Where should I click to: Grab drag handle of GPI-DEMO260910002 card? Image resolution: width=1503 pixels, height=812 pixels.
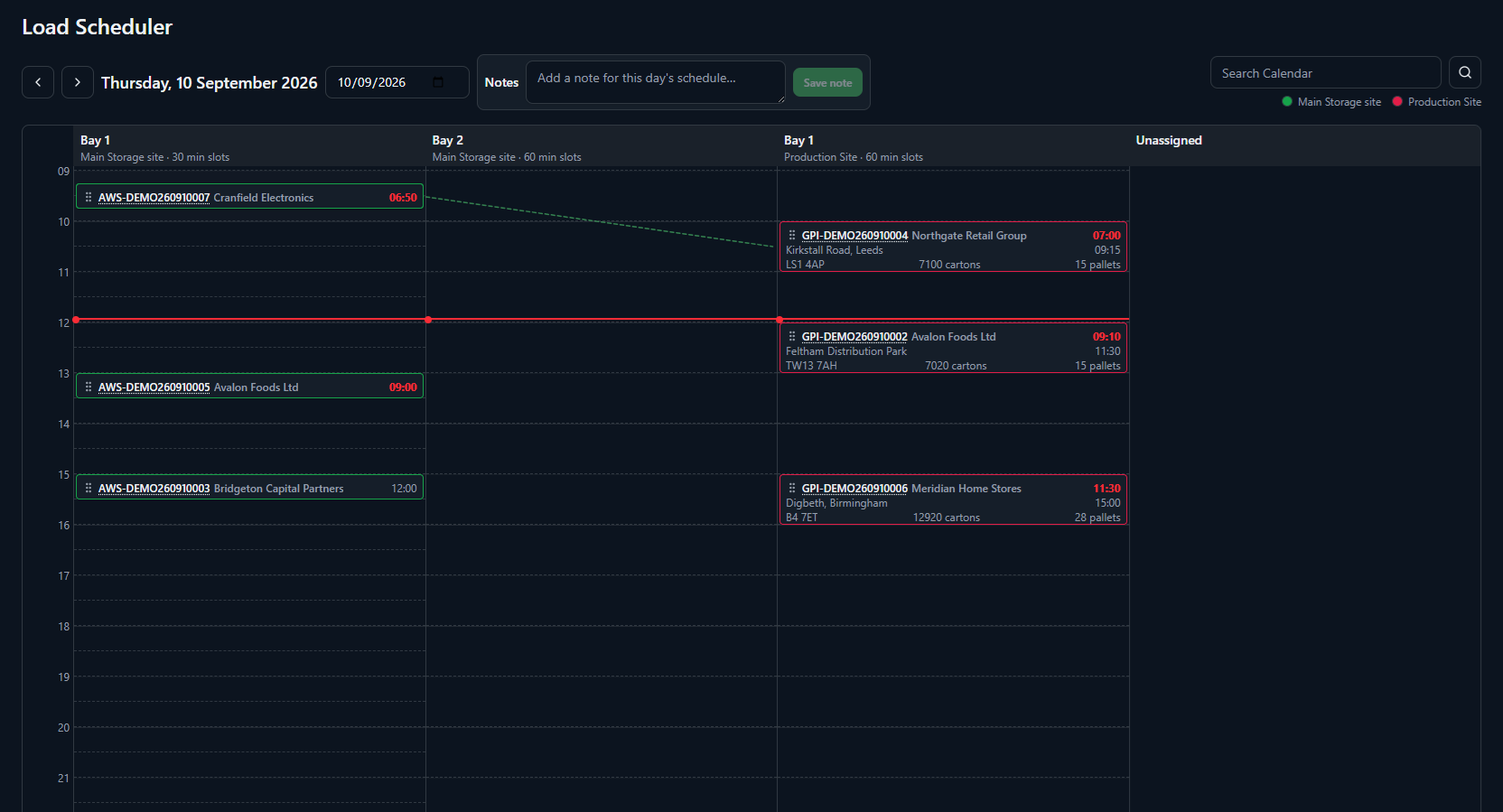(x=792, y=336)
